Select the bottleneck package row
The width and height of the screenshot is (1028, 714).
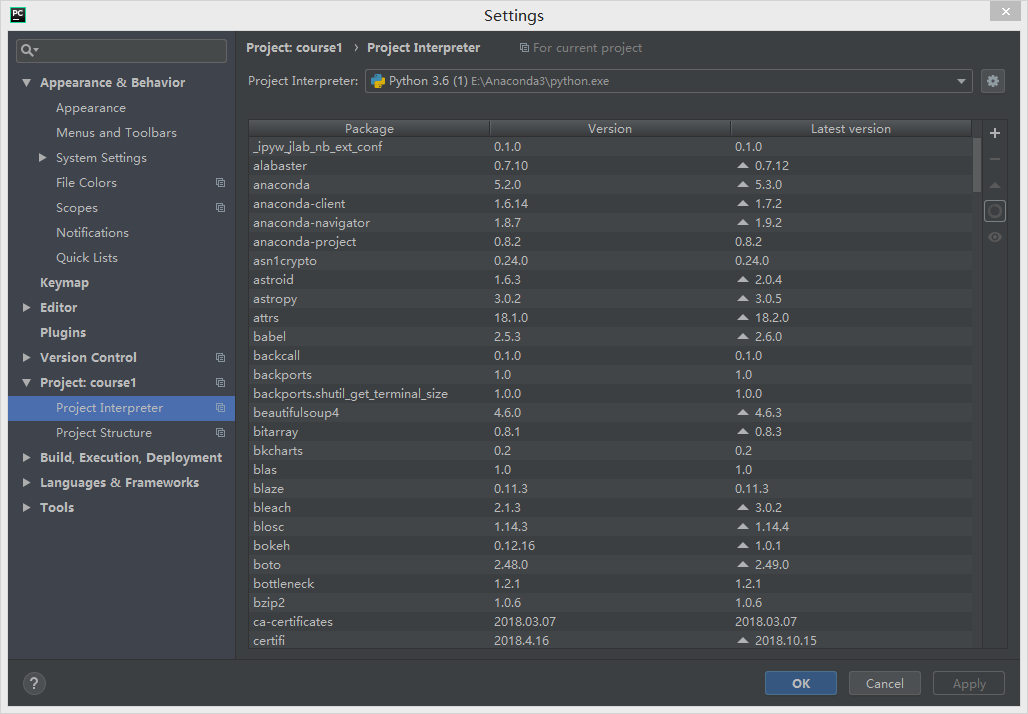(x=610, y=584)
